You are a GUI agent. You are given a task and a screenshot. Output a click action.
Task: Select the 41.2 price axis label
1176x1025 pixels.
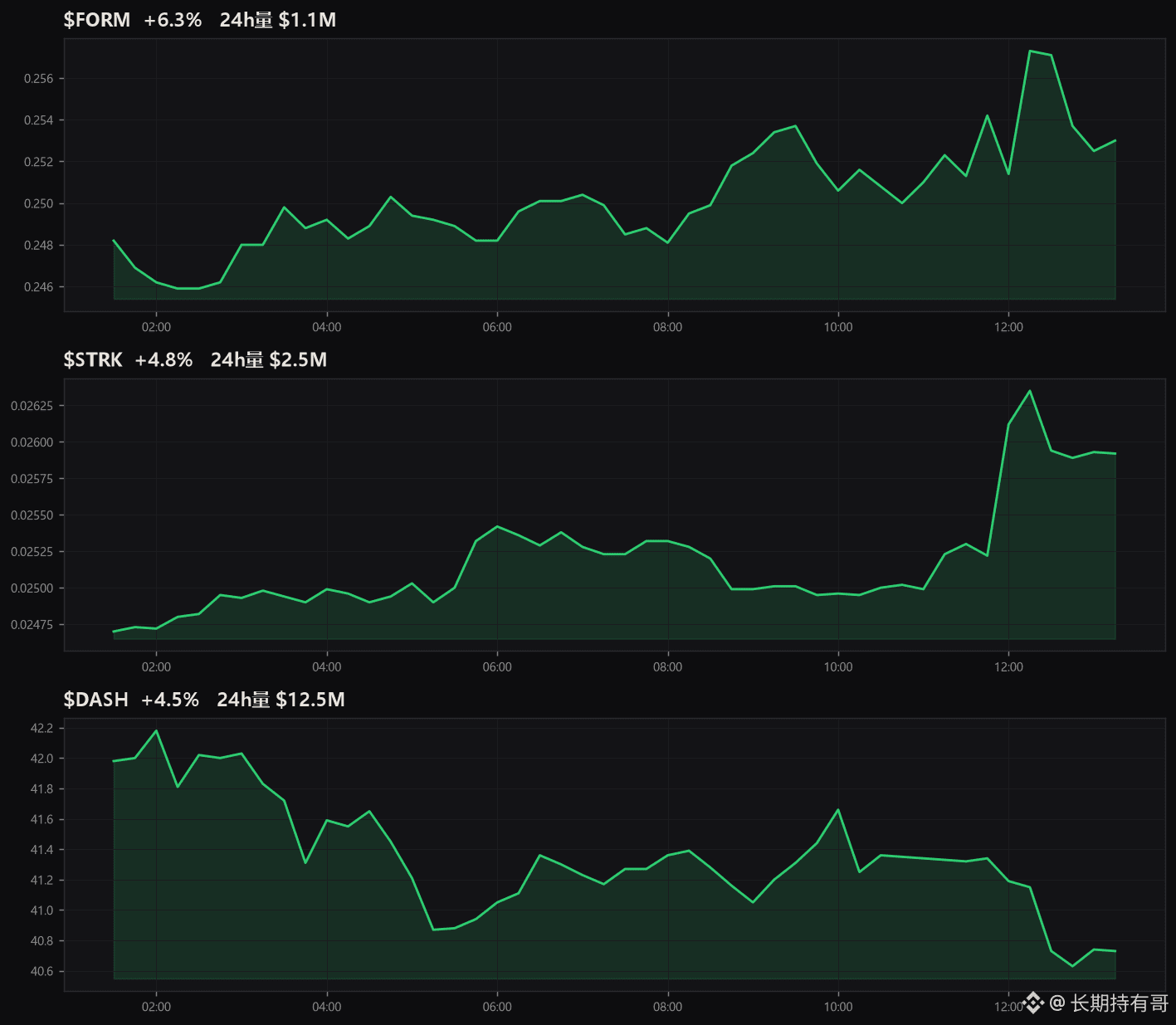(x=41, y=881)
